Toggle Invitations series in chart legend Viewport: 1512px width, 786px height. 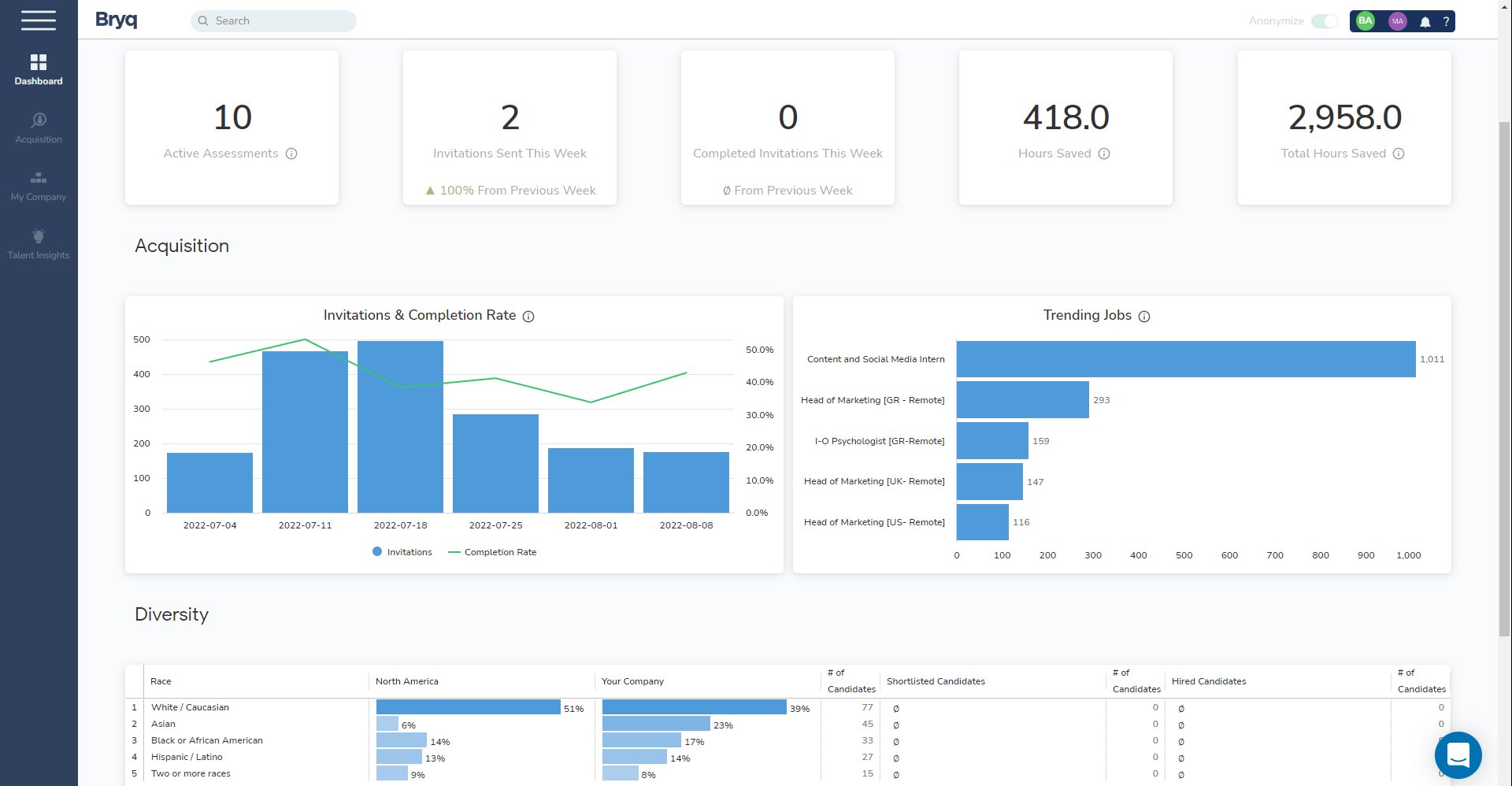[402, 552]
